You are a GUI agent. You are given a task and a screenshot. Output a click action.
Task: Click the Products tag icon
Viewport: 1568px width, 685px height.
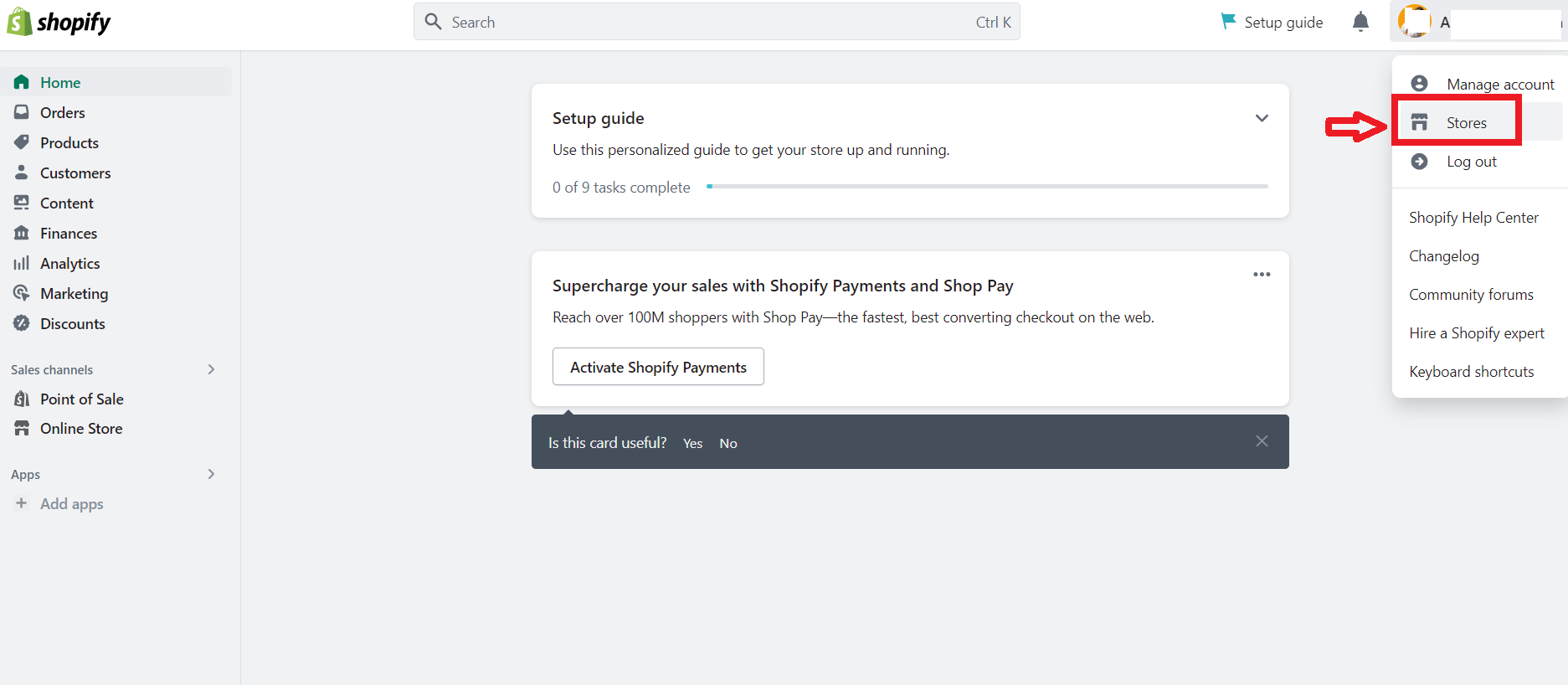point(22,142)
